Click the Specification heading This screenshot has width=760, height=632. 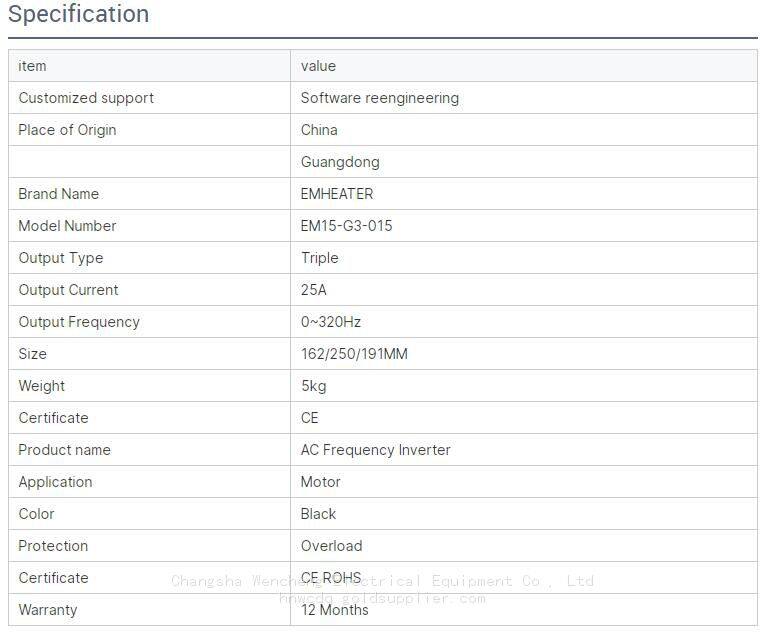click(79, 15)
